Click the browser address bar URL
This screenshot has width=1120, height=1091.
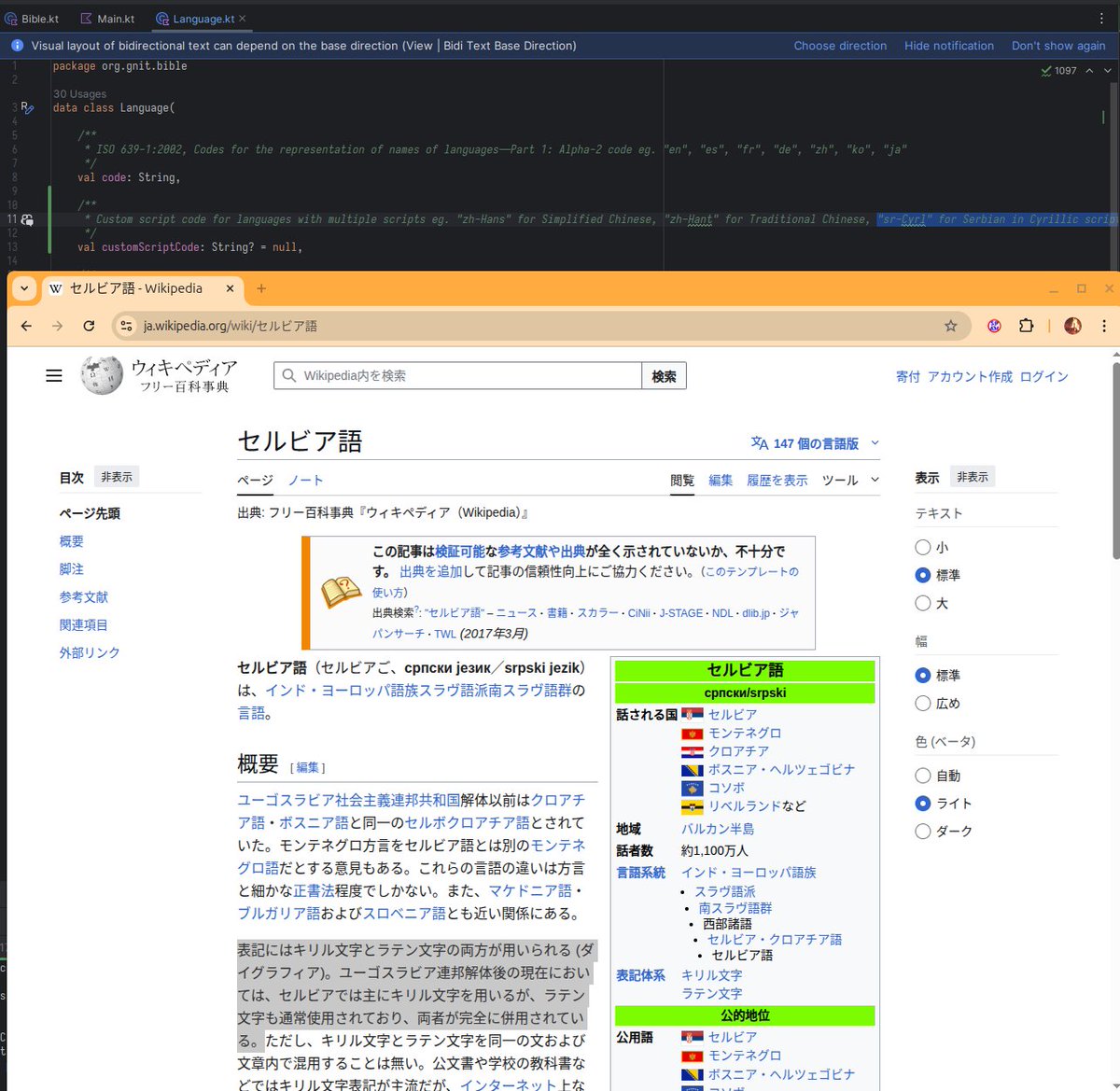click(x=230, y=326)
